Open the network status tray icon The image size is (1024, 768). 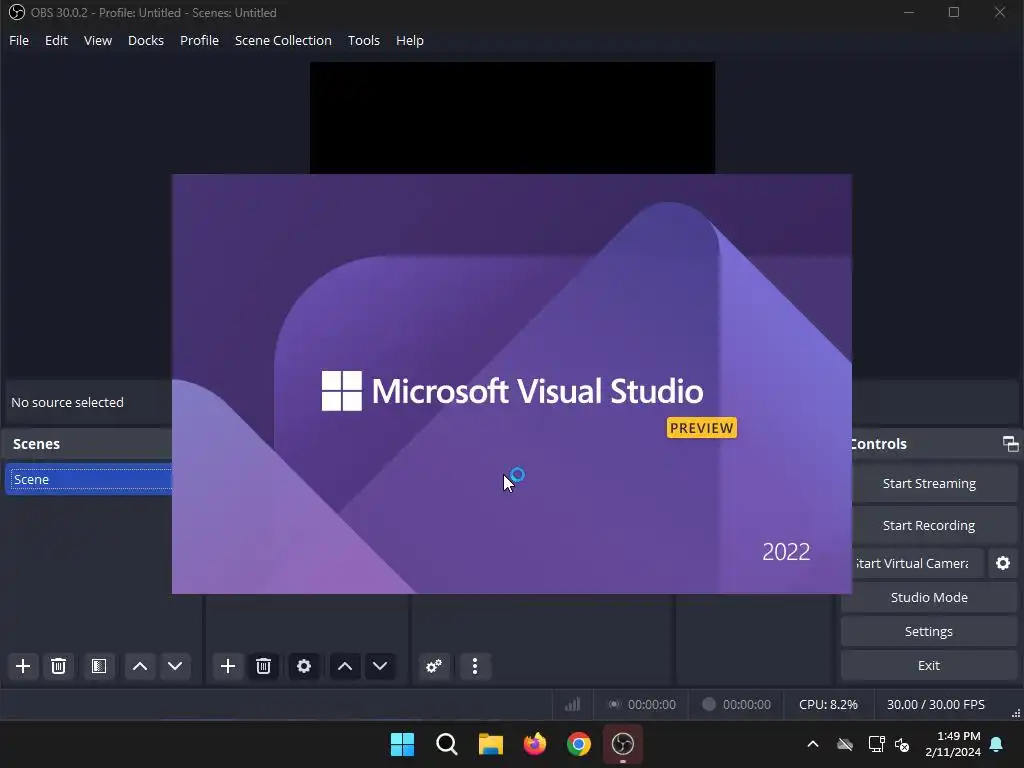pyautogui.click(x=876, y=744)
